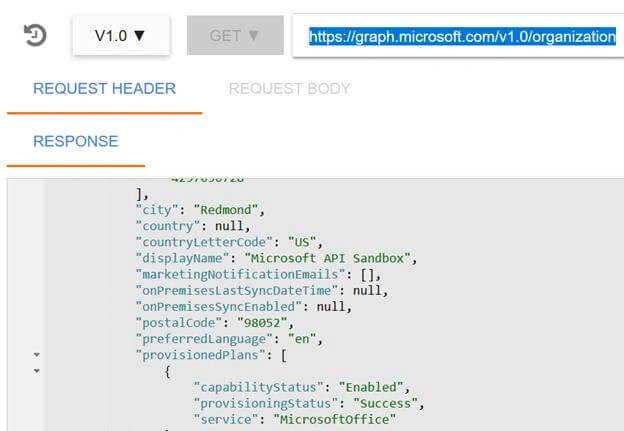Click the "marketingNotificationEmails" key

241,274
